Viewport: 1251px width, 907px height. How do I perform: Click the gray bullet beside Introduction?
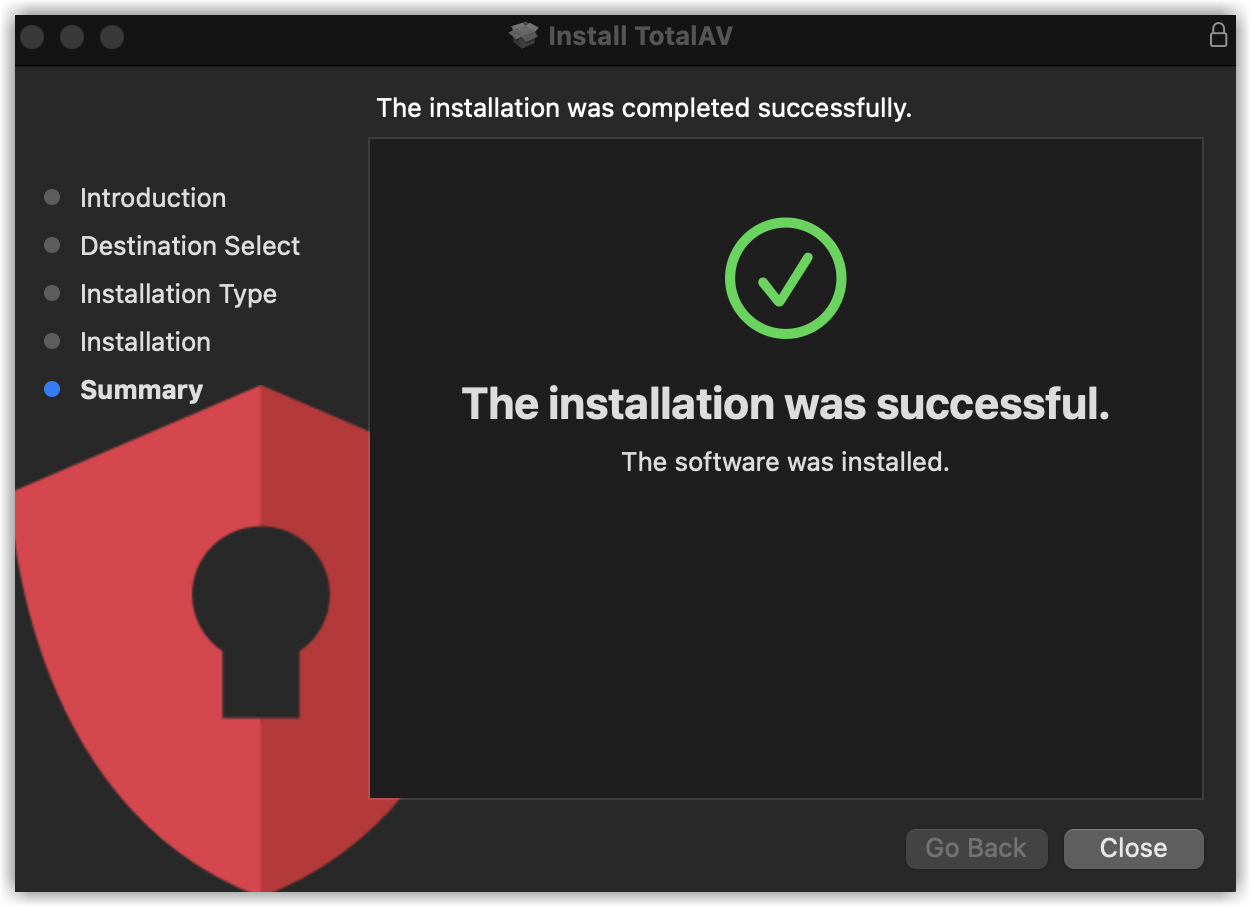point(53,198)
